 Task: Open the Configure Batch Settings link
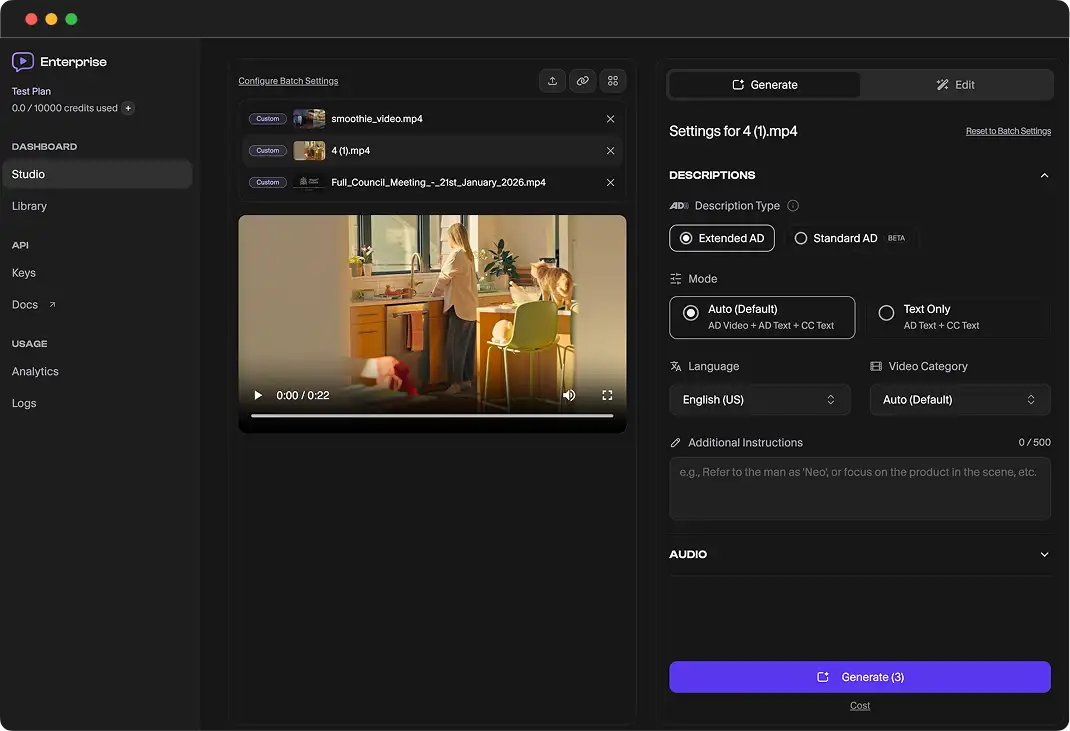[287, 80]
